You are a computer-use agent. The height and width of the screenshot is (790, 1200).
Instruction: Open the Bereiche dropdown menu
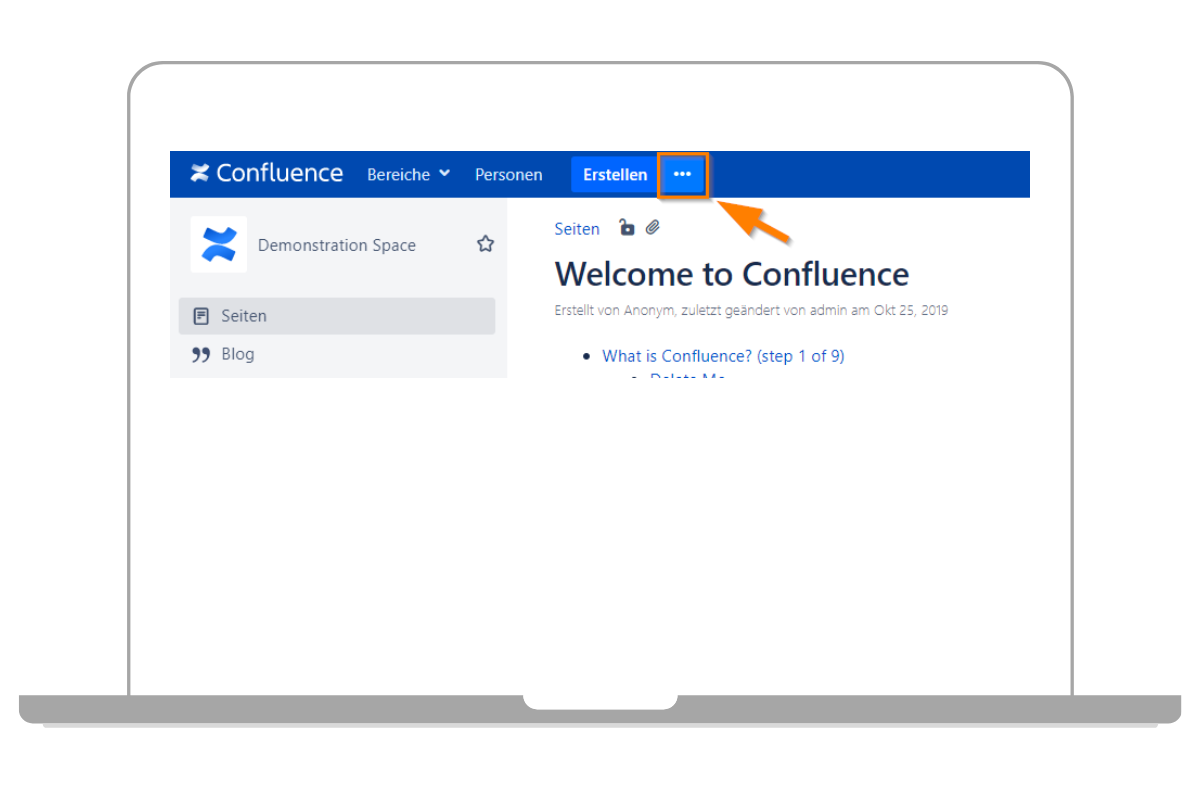[x=398, y=174]
